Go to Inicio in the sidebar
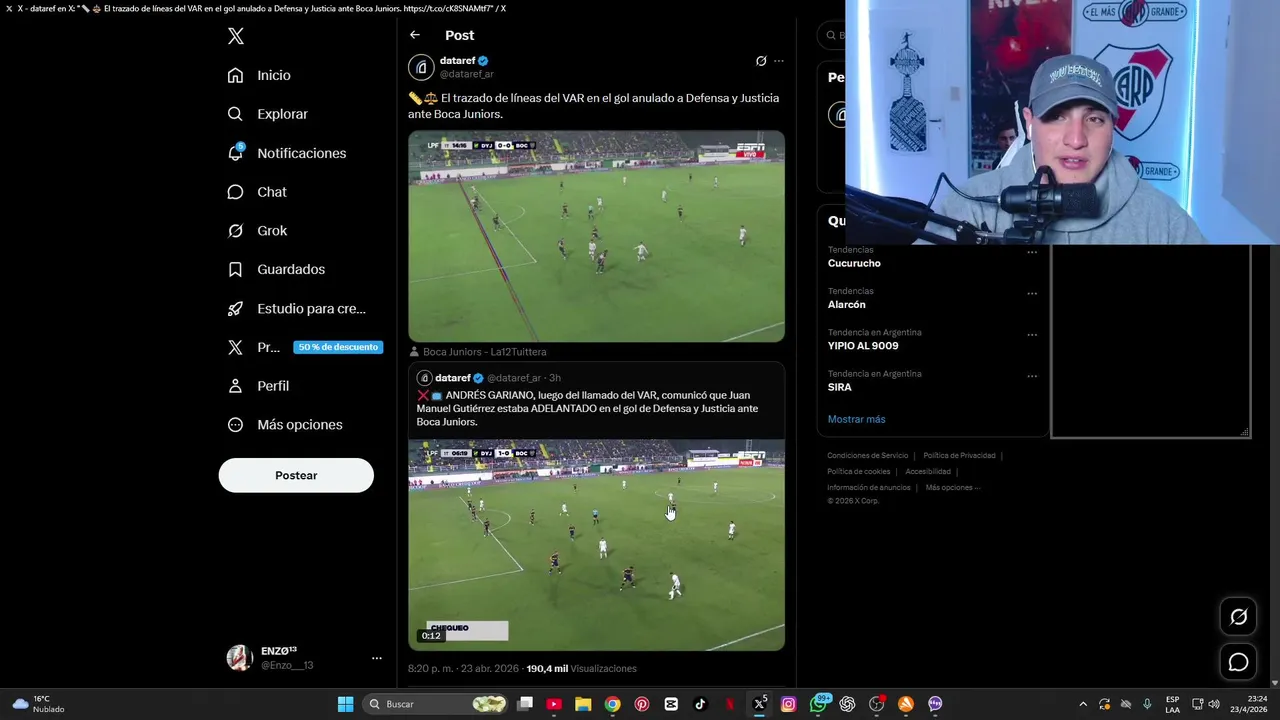1280x720 pixels. pyautogui.click(x=259, y=75)
